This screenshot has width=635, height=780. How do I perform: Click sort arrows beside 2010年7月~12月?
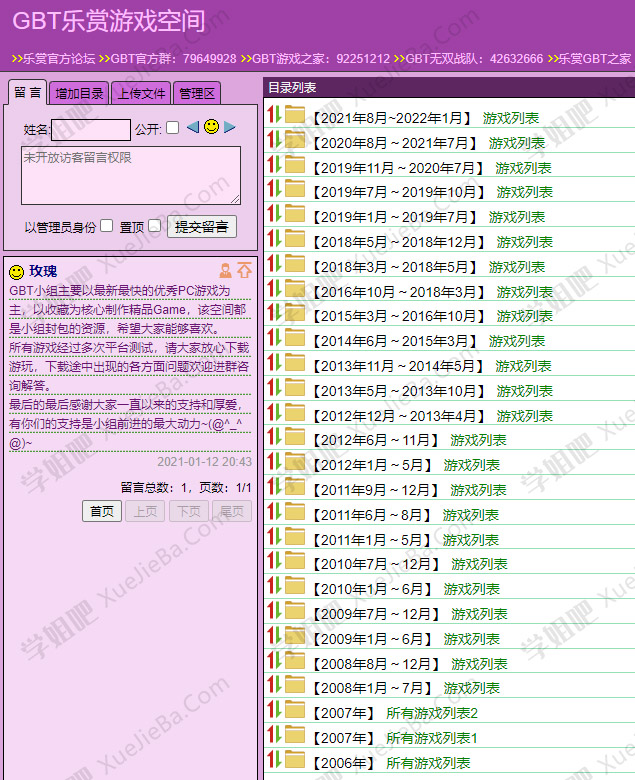pos(274,560)
